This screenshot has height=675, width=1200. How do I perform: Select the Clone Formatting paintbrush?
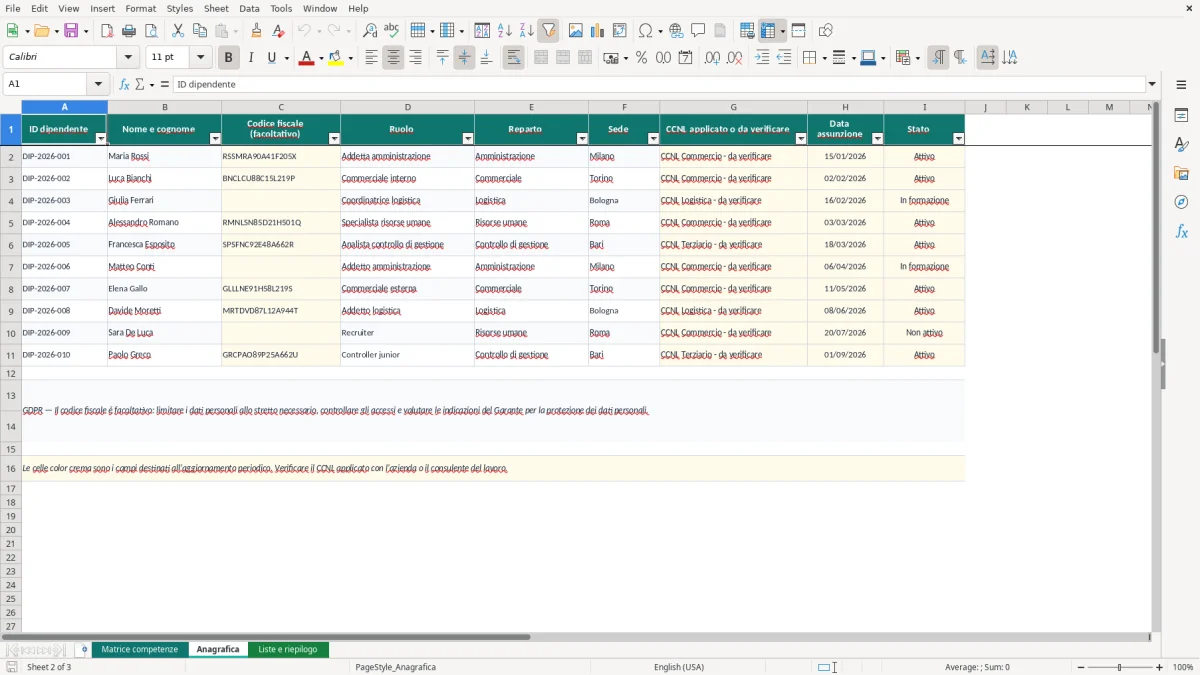pos(257,31)
